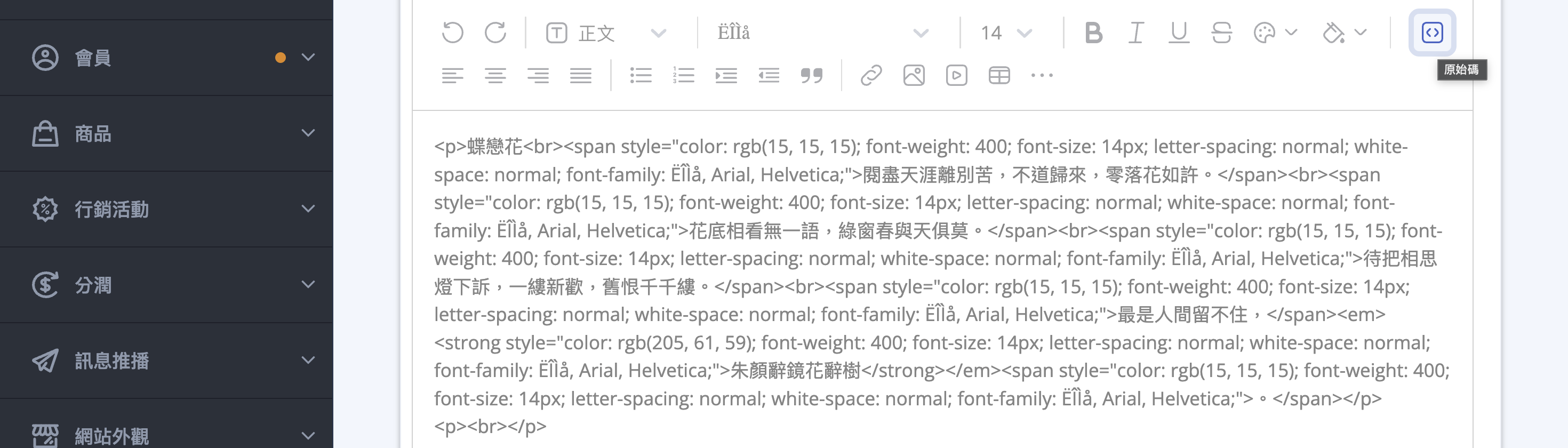This screenshot has width=1568, height=448.
Task: Toggle strikethrough formatting
Action: click(1222, 33)
